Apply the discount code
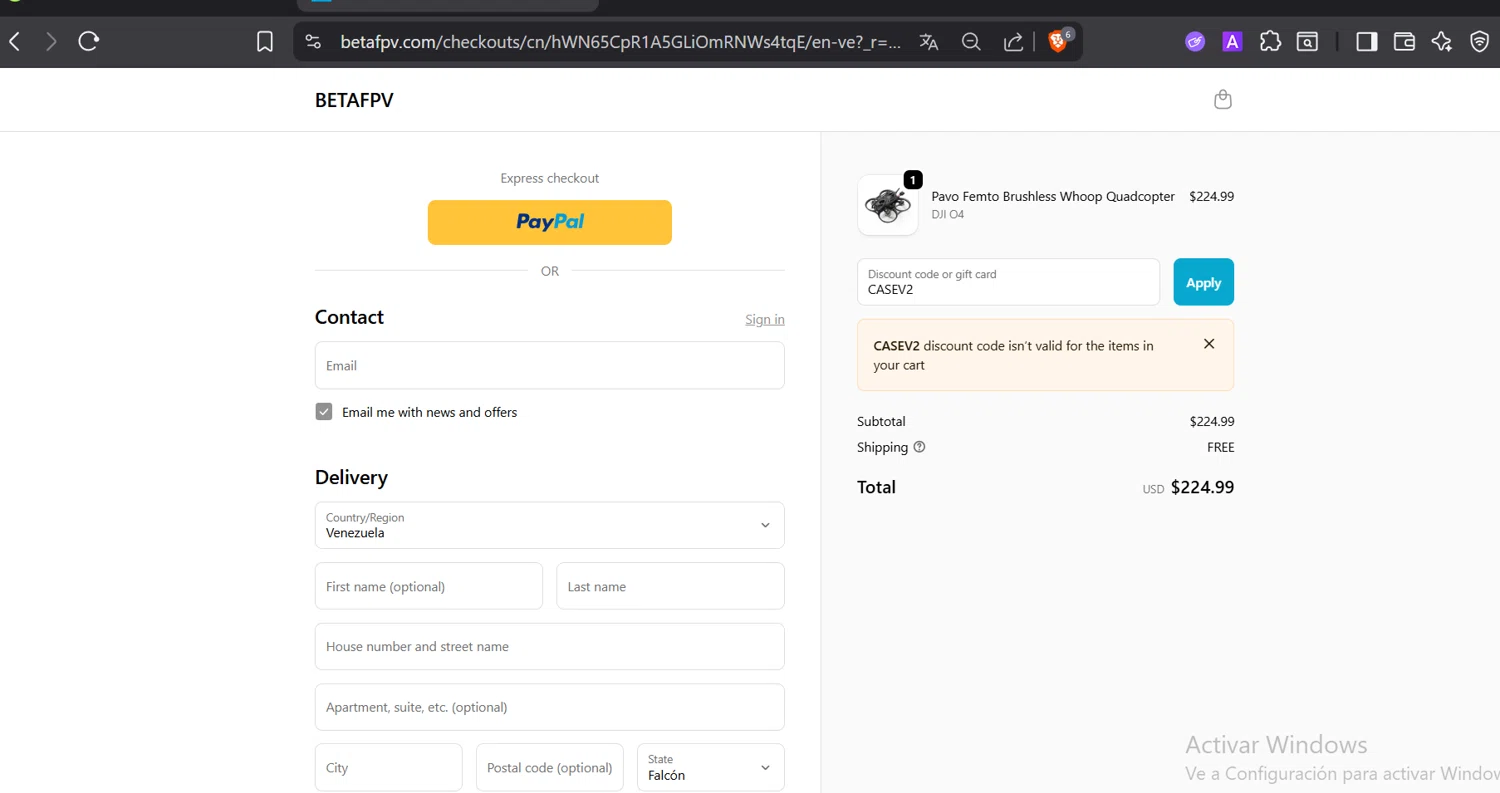The image size is (1500, 793). click(x=1203, y=282)
